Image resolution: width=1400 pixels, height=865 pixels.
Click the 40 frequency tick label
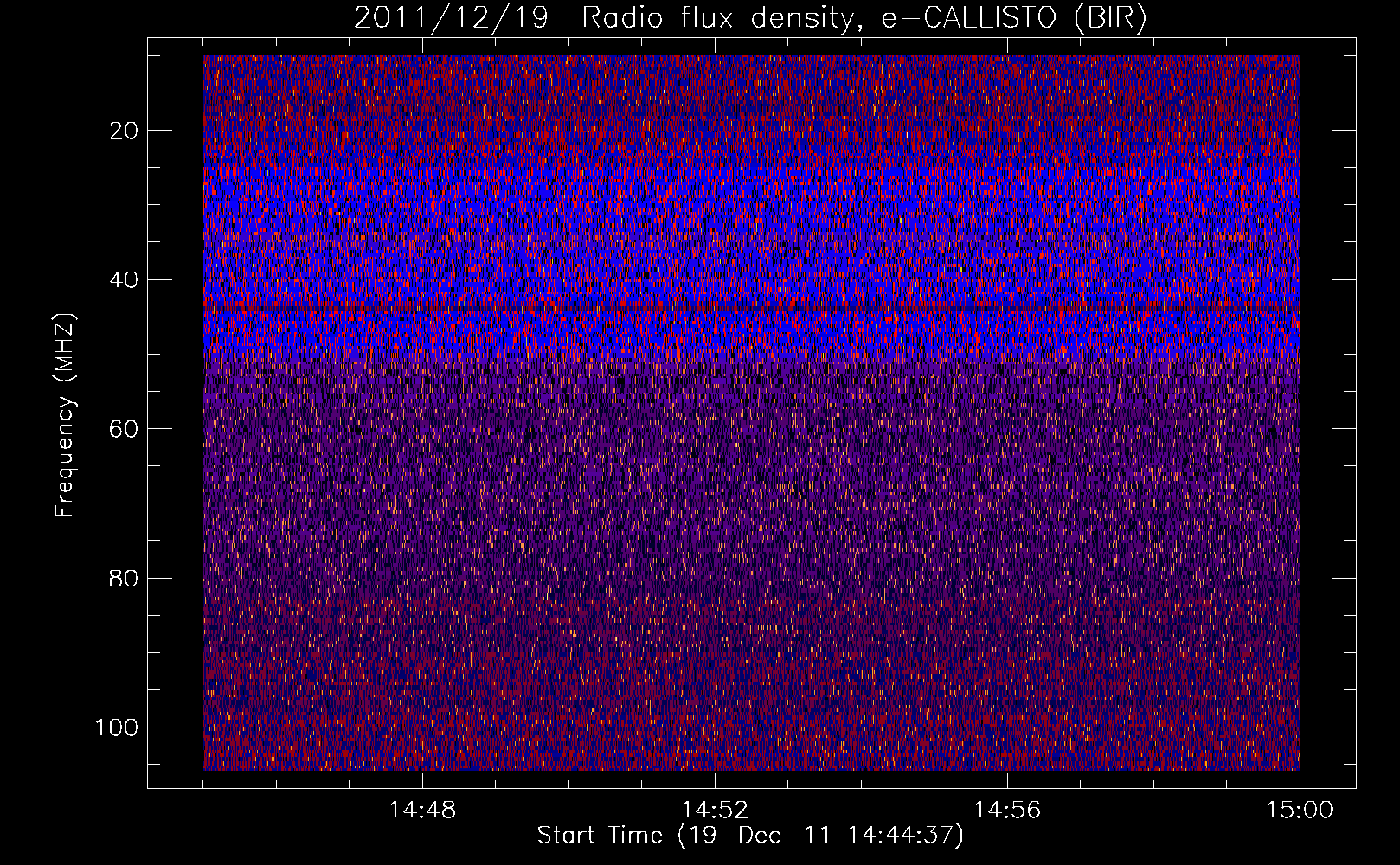point(125,280)
